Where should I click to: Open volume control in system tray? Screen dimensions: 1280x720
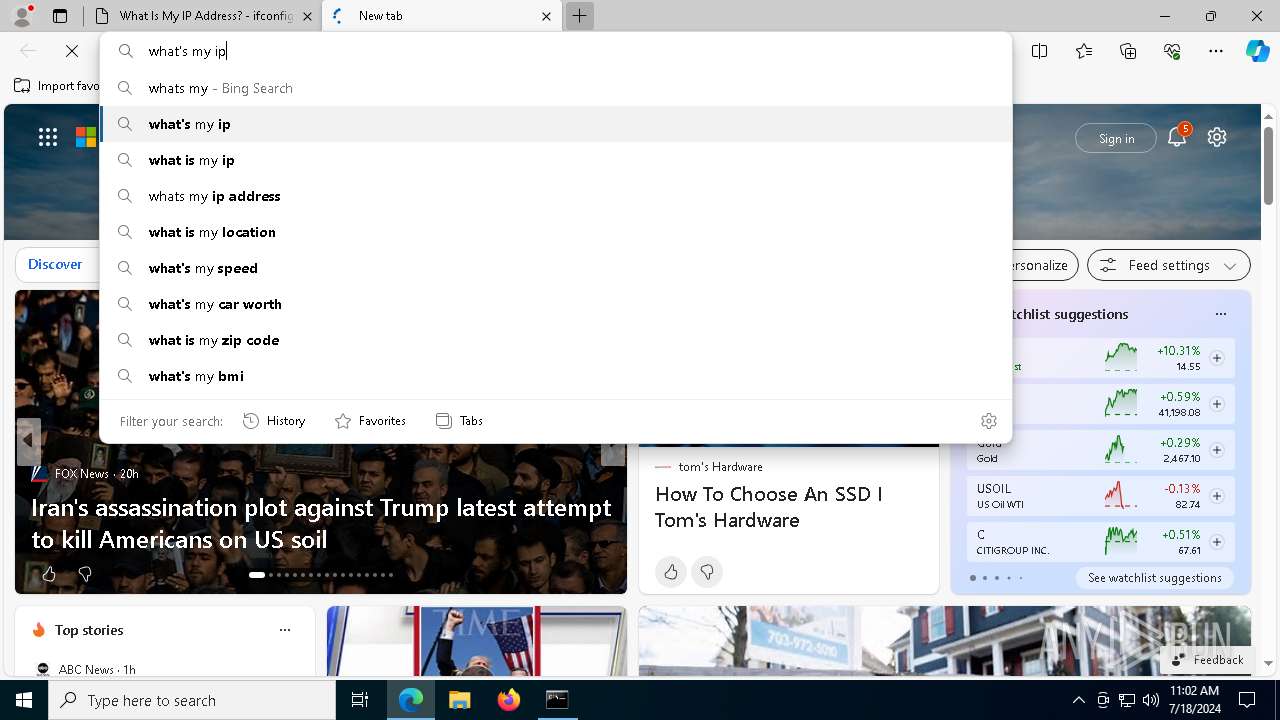pyautogui.click(x=1150, y=700)
